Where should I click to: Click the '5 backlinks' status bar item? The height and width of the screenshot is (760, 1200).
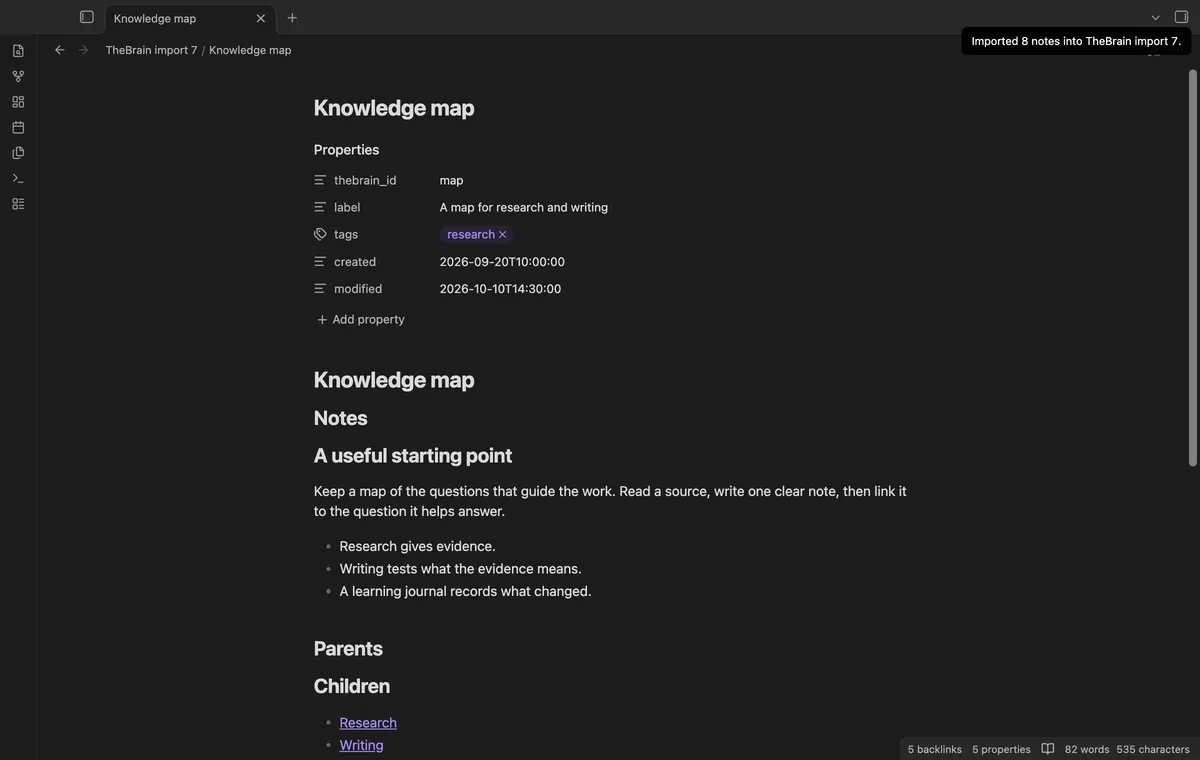coord(935,749)
